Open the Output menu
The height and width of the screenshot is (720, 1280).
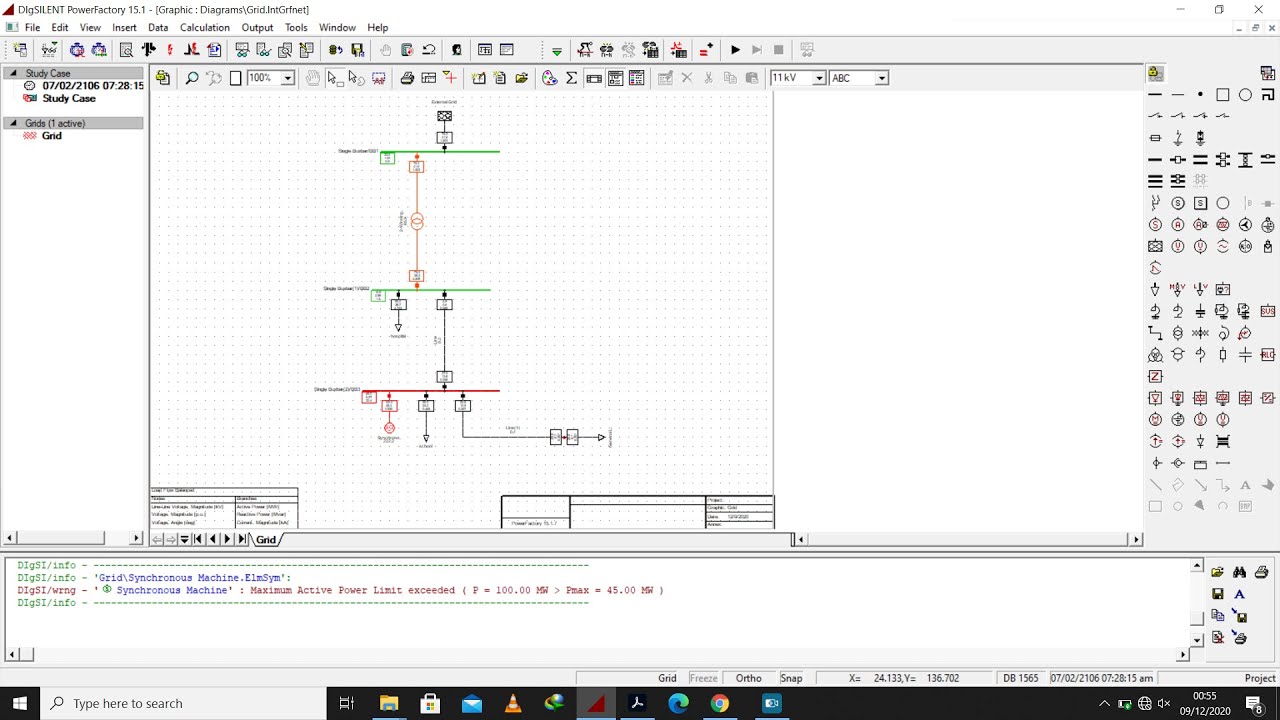coord(257,28)
